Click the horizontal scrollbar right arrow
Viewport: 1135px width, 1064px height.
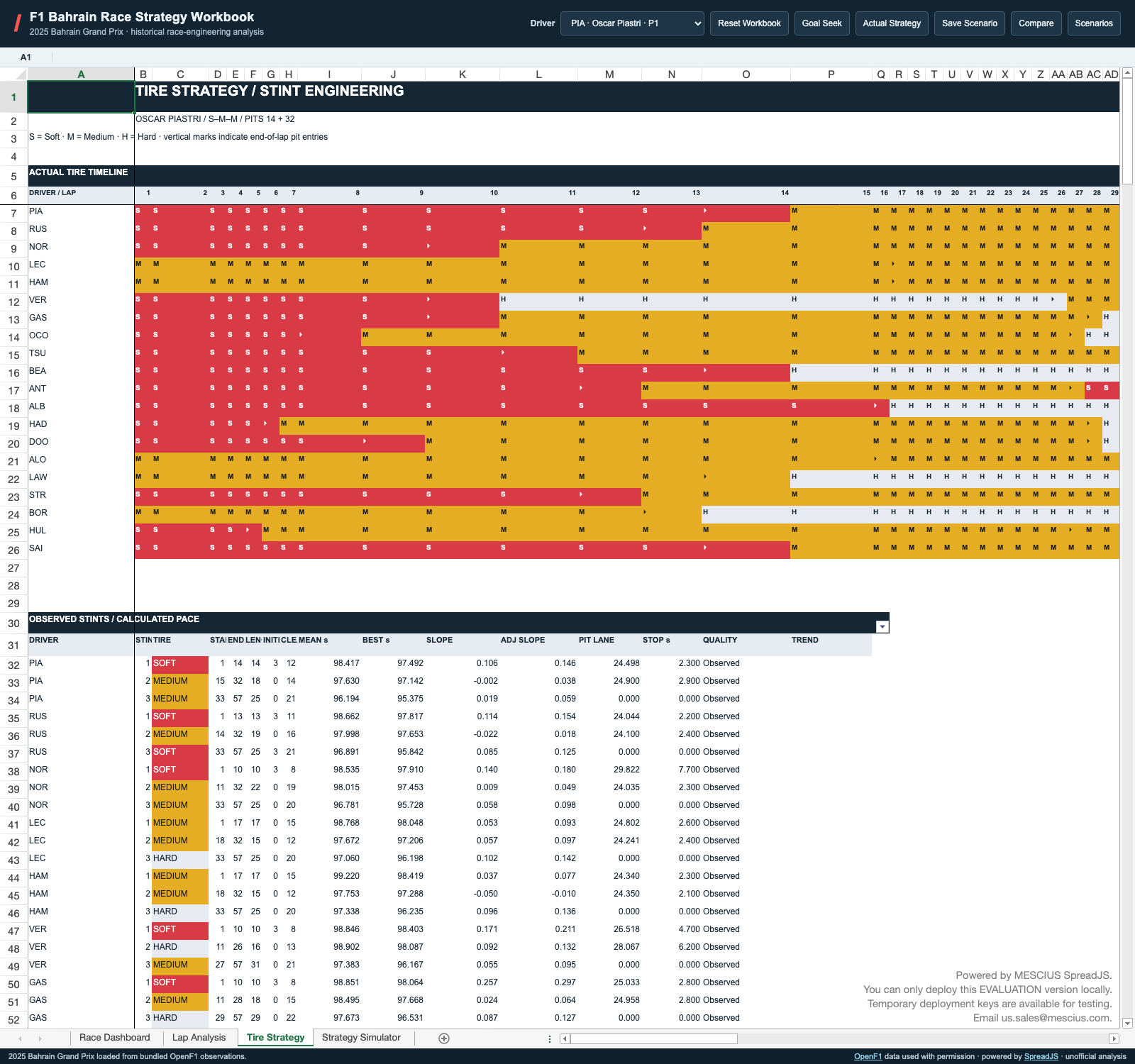click(x=1114, y=1038)
